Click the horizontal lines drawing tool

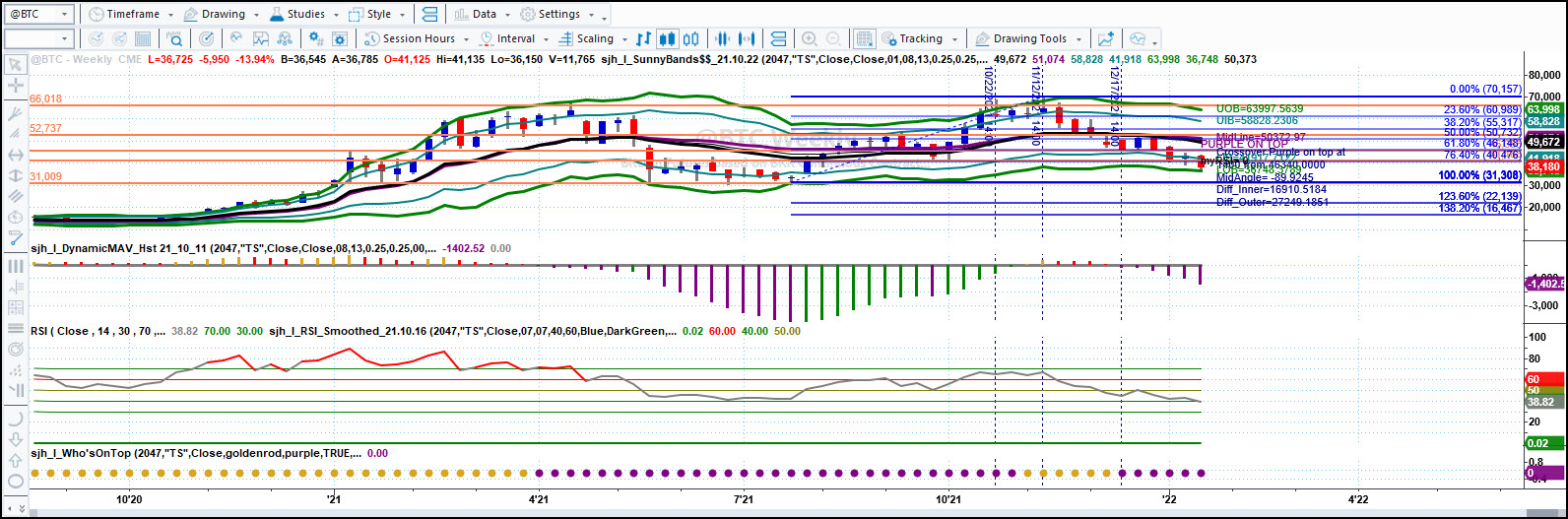click(16, 329)
